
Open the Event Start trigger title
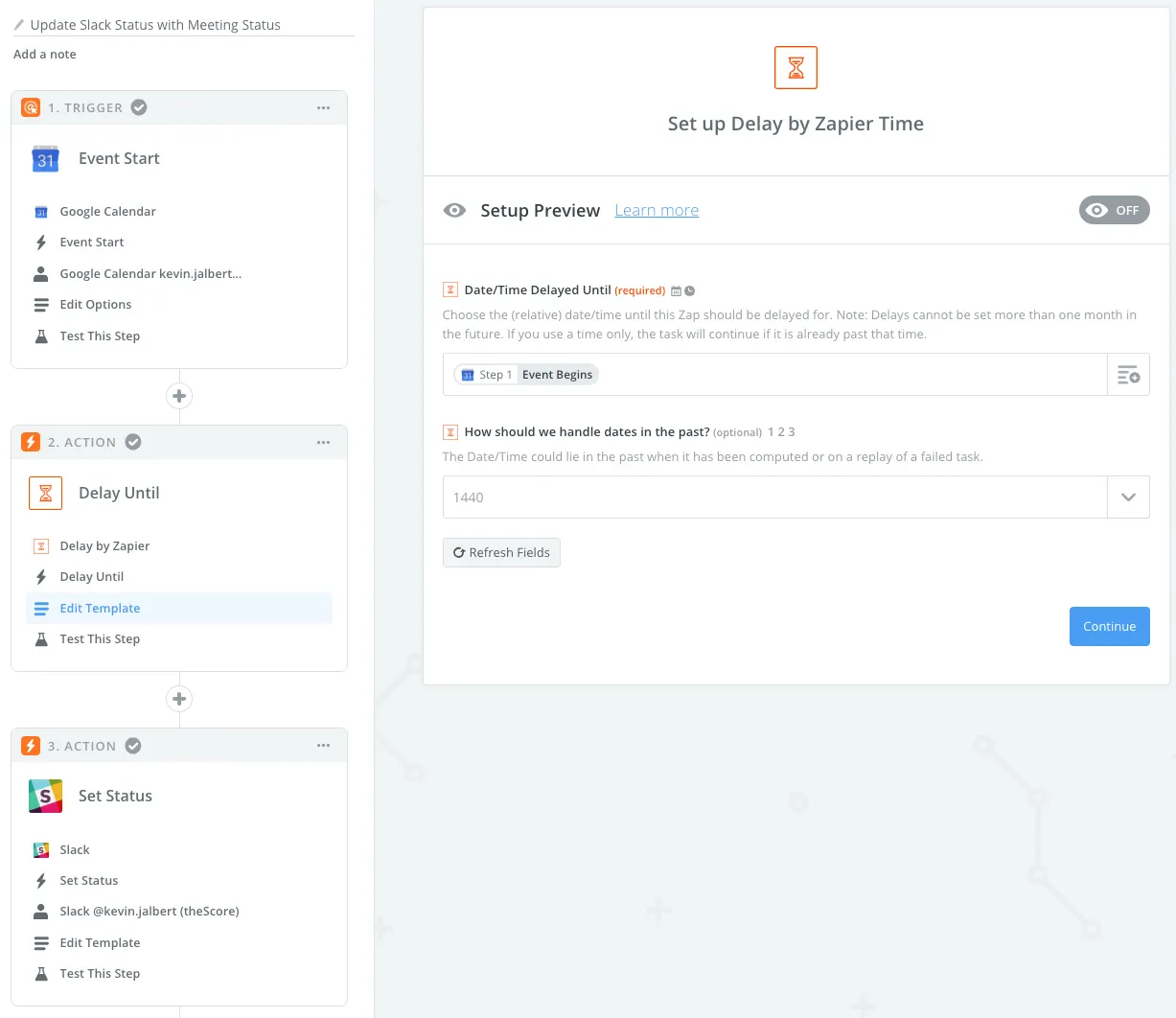coord(119,158)
